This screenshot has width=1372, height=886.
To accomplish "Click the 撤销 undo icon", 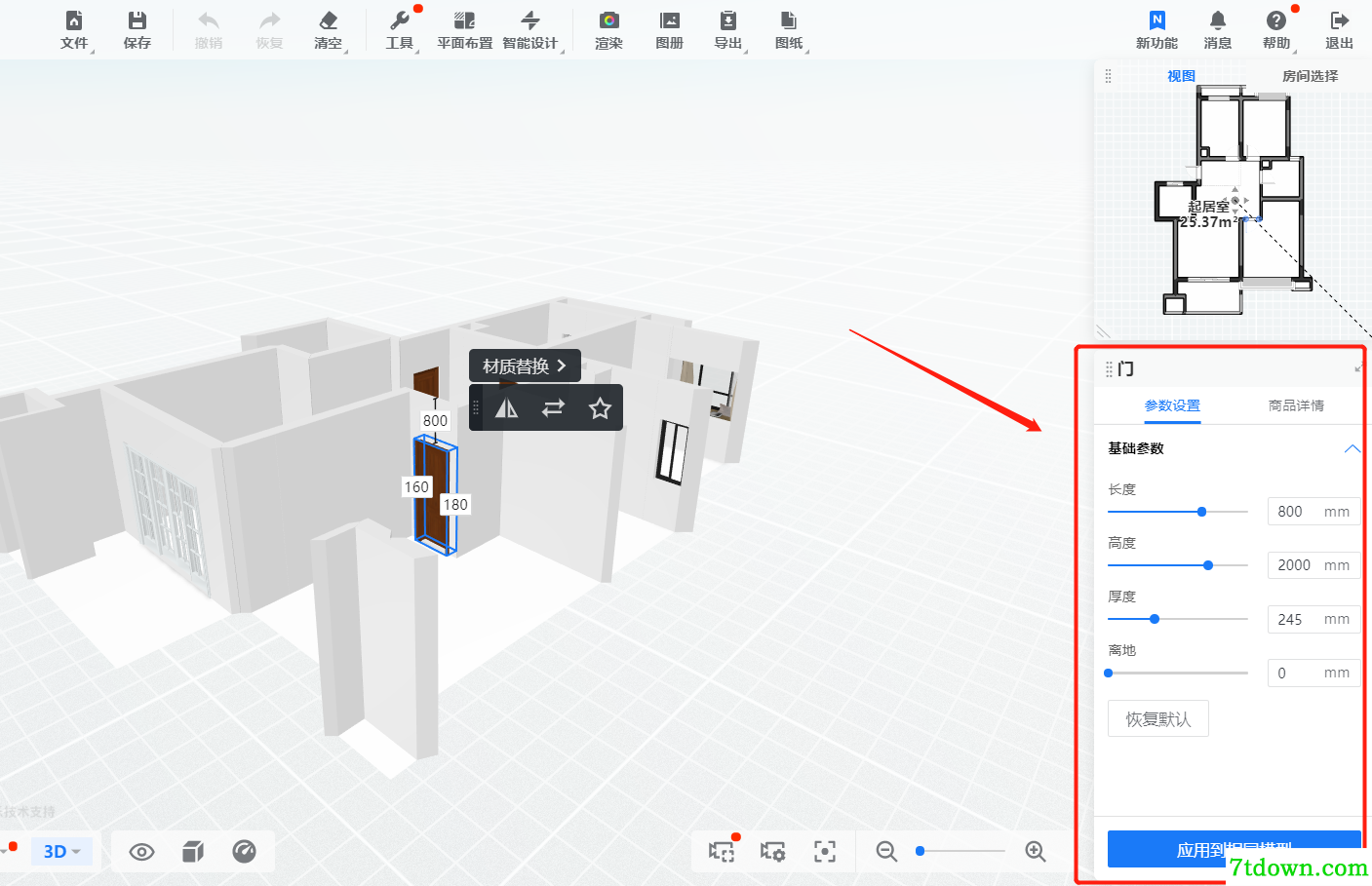I will pyautogui.click(x=209, y=30).
